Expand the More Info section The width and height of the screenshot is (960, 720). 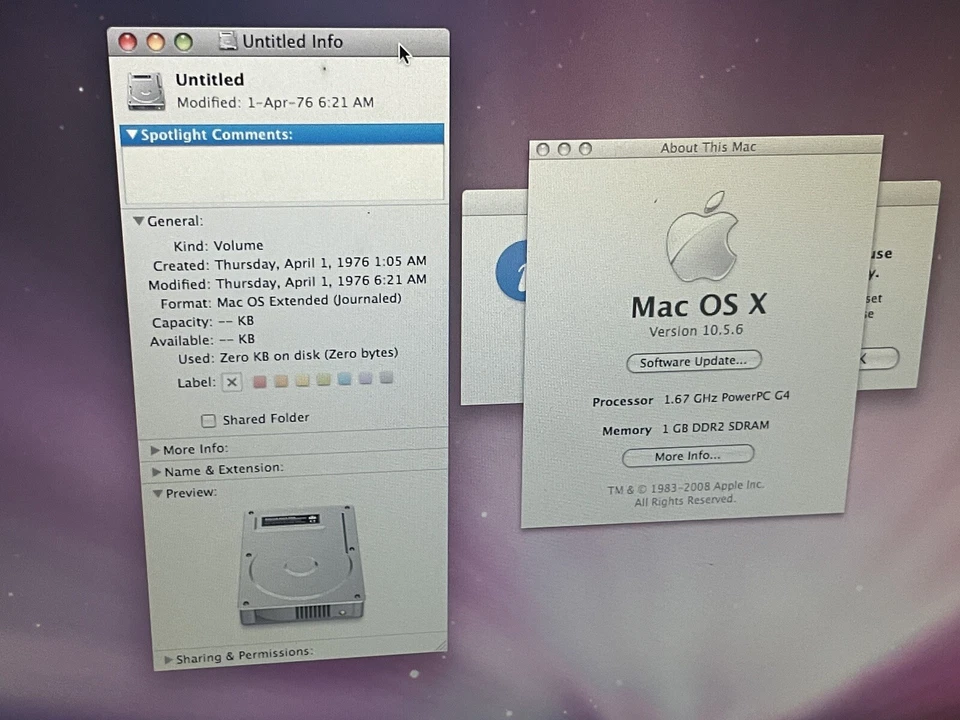pos(155,449)
